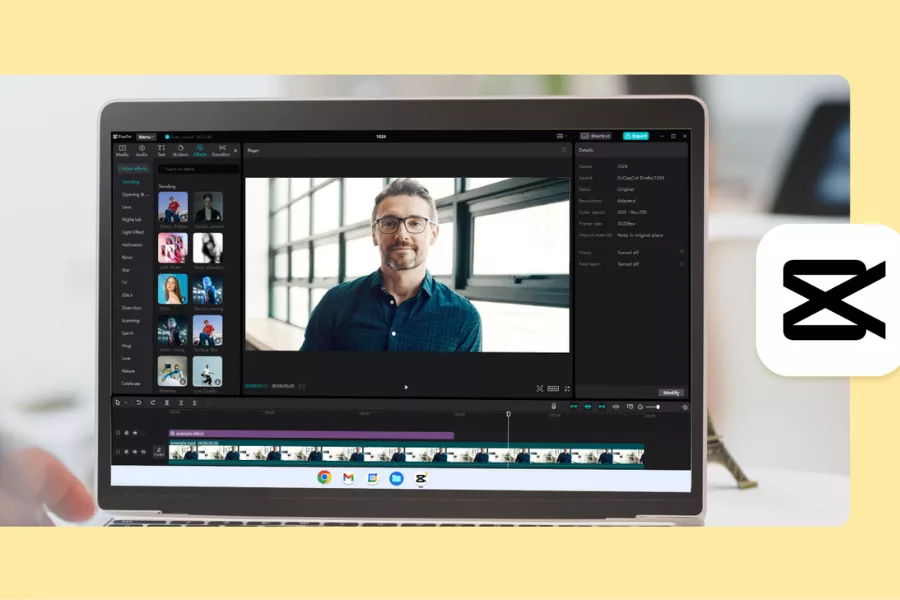This screenshot has height=600, width=900.
Task: Click the CapCut icon in the shelf
Action: point(421,478)
